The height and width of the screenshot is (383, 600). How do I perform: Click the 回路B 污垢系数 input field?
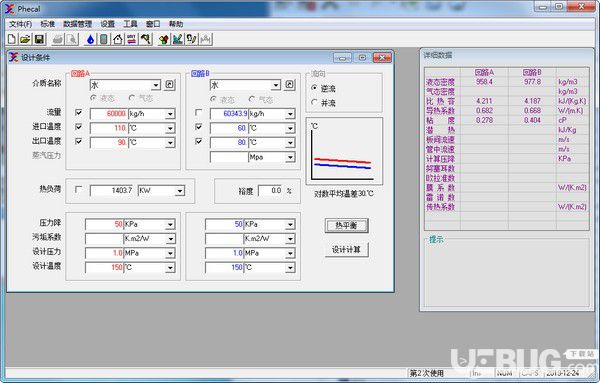(x=224, y=239)
